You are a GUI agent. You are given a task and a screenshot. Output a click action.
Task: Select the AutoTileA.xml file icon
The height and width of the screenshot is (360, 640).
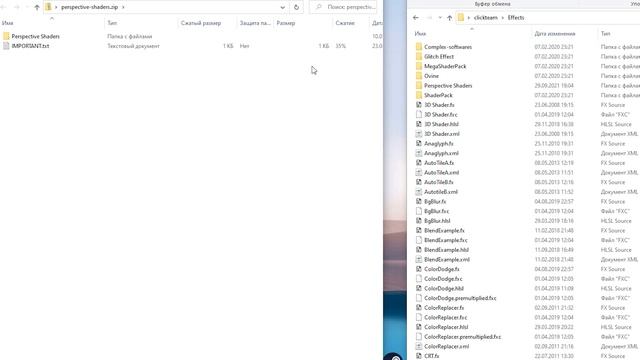[419, 173]
